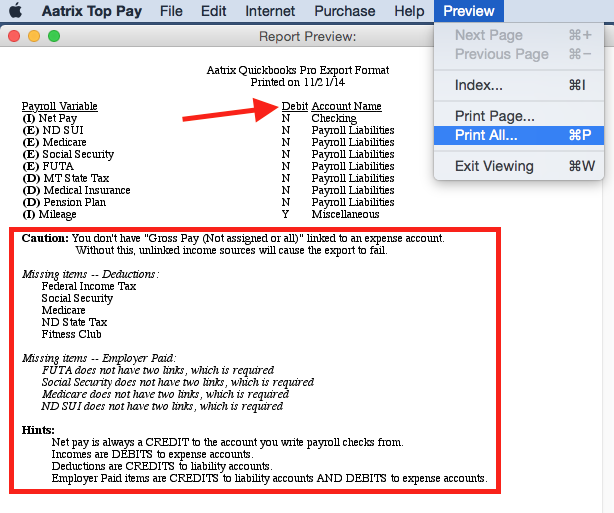Select Index... from the Preview menu
The height and width of the screenshot is (513, 614).
pos(519,85)
